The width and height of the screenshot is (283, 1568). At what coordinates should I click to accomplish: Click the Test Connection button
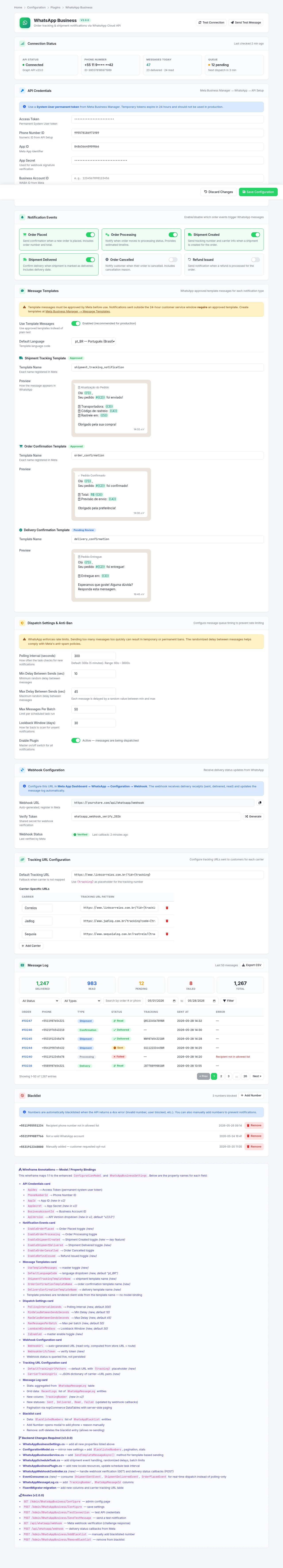[211, 23]
